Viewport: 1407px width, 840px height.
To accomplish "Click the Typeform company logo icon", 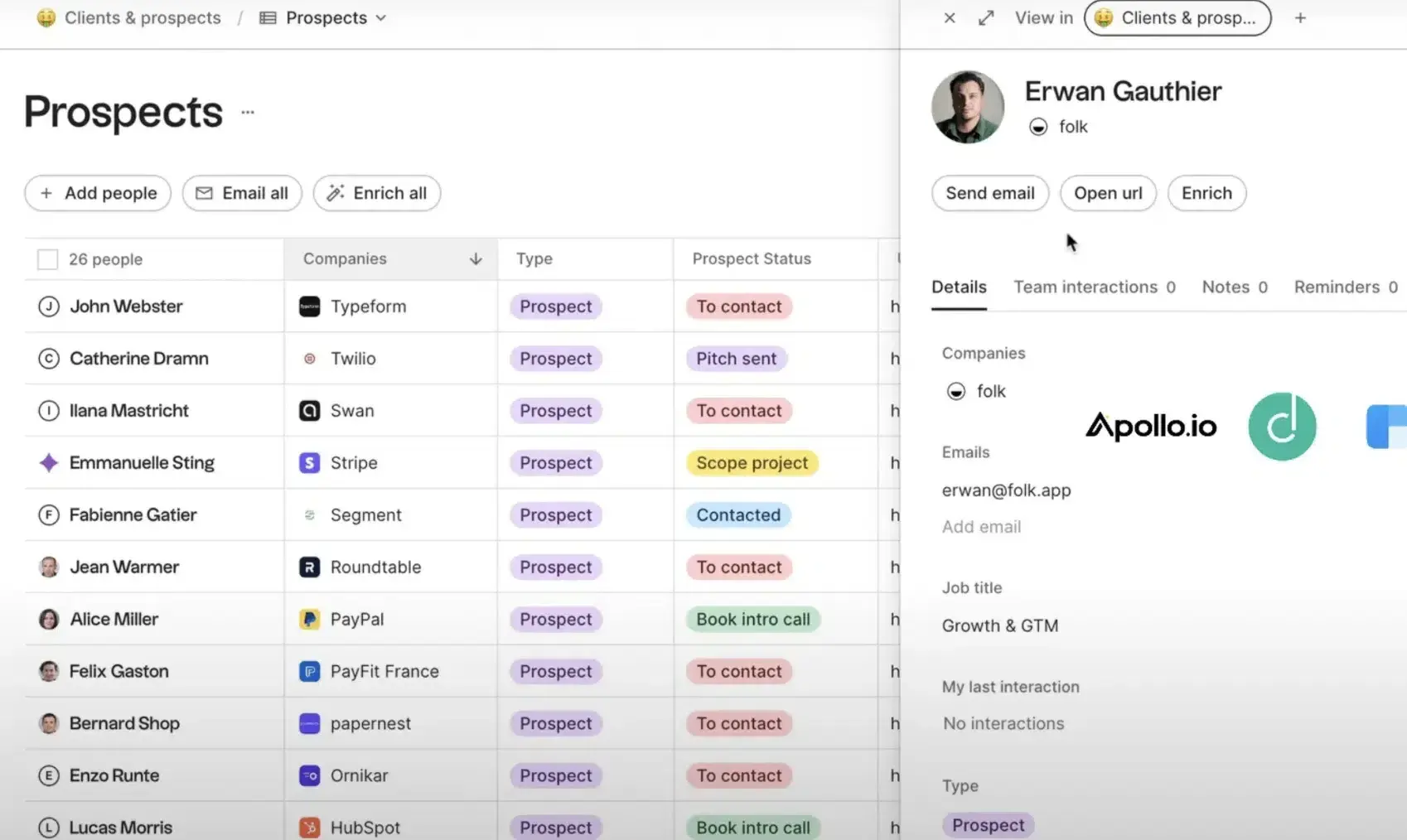I will click(x=309, y=306).
